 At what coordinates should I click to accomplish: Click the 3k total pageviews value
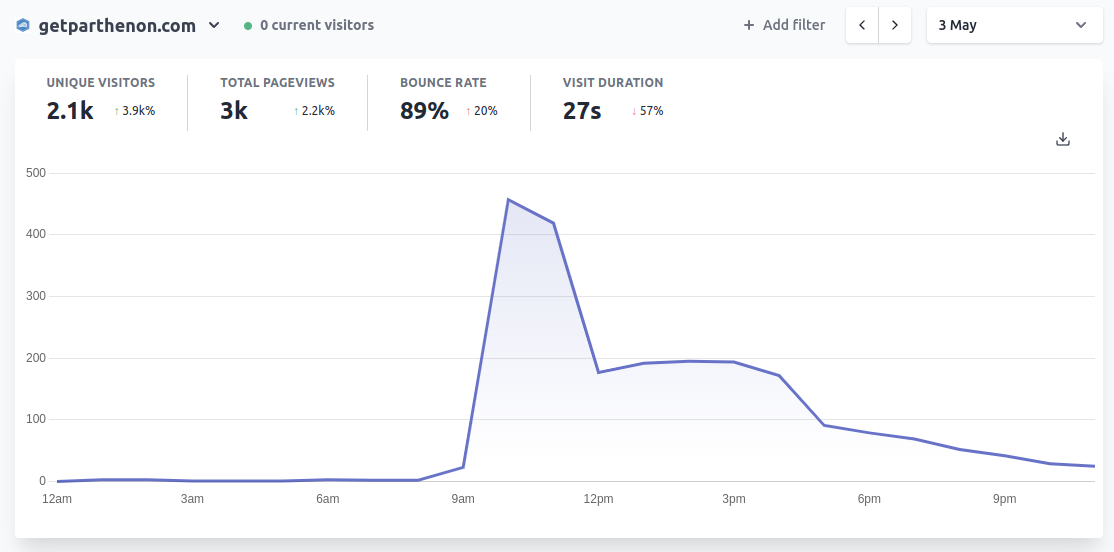[x=234, y=111]
